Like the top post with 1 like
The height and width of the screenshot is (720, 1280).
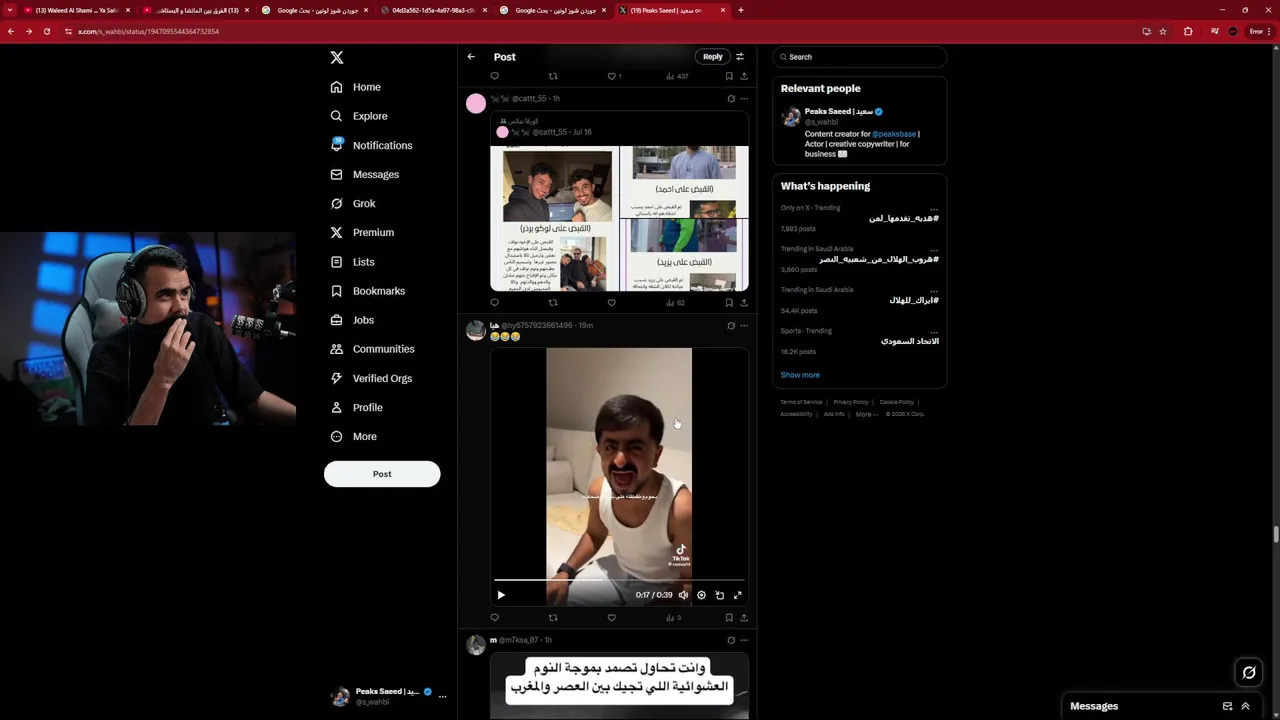point(612,76)
